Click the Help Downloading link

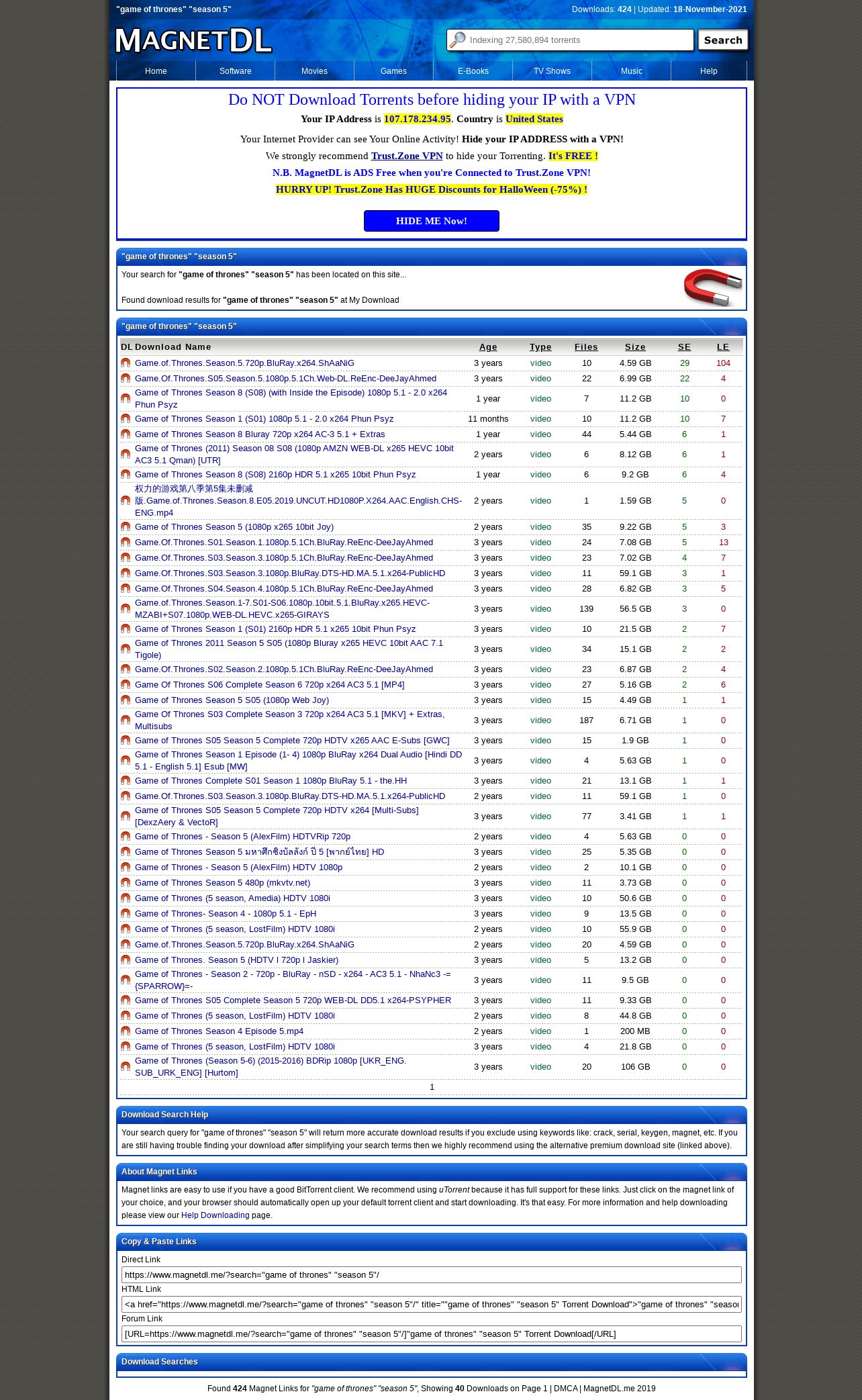point(215,1215)
